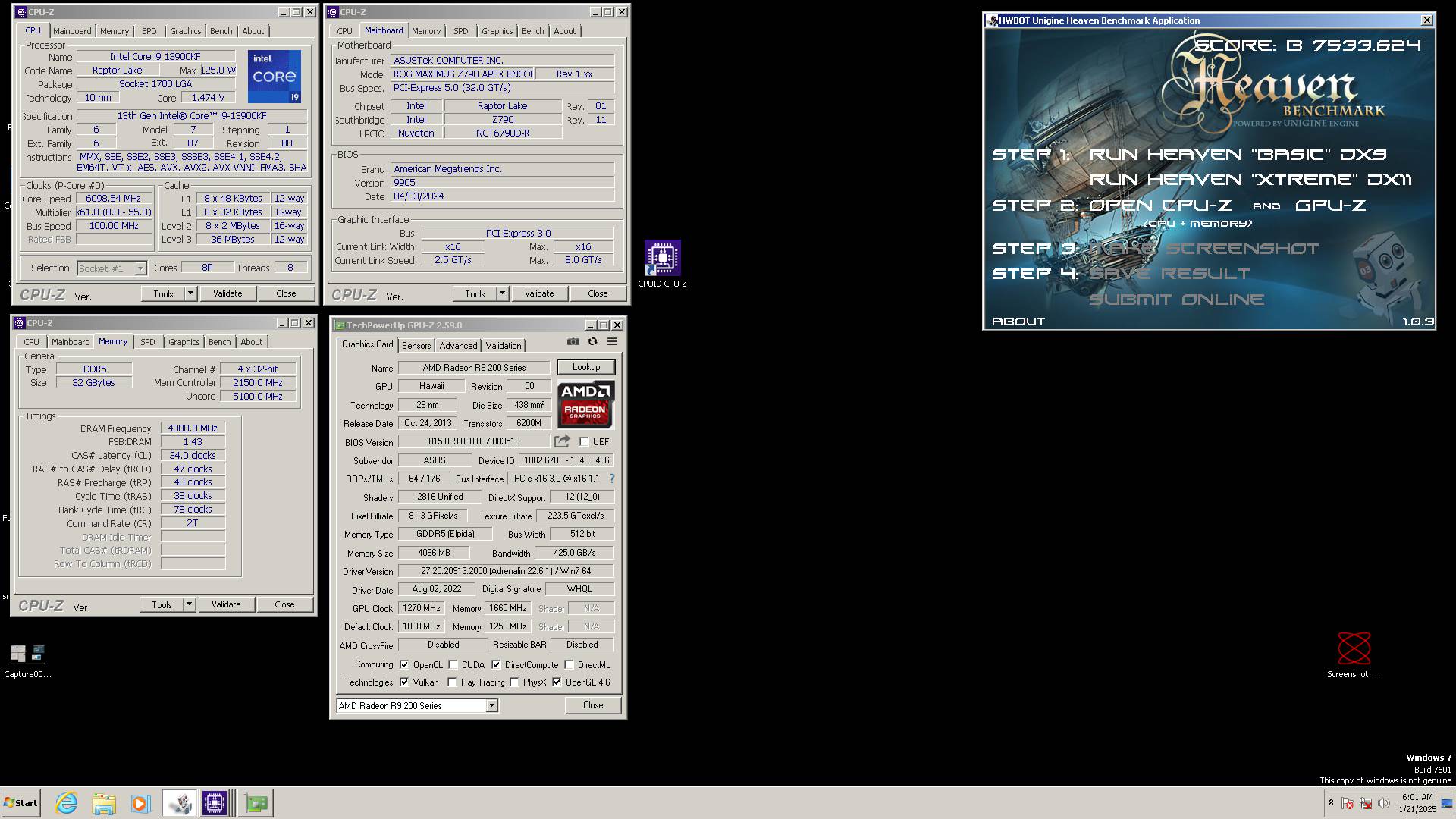1456x819 pixels.
Task: Open the network tray icon with red X
Action: (1366, 803)
